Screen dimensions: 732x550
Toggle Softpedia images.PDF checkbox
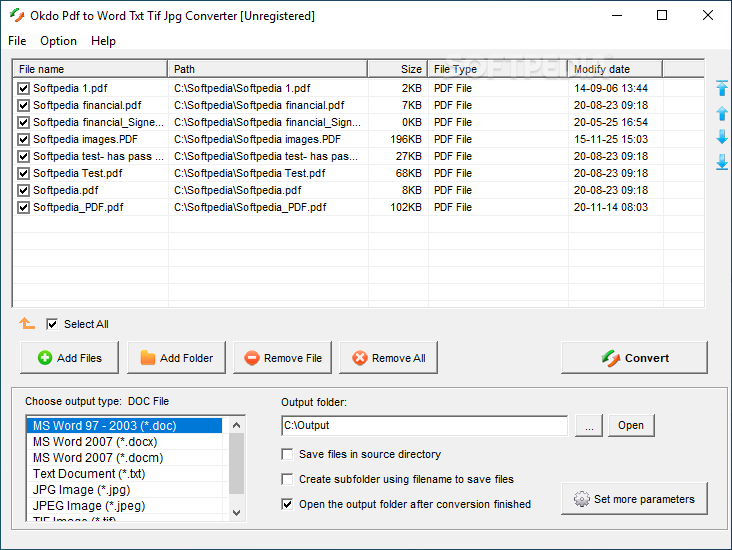click(x=23, y=139)
